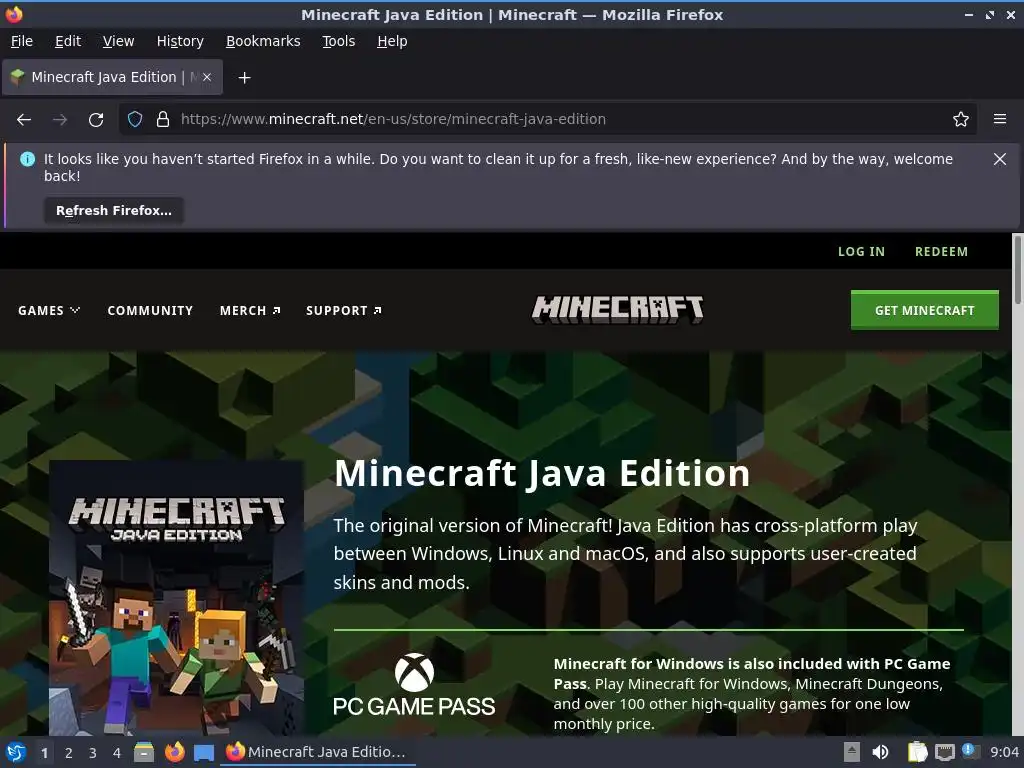Open the File menu
Image resolution: width=1024 pixels, height=768 pixels.
tap(22, 41)
